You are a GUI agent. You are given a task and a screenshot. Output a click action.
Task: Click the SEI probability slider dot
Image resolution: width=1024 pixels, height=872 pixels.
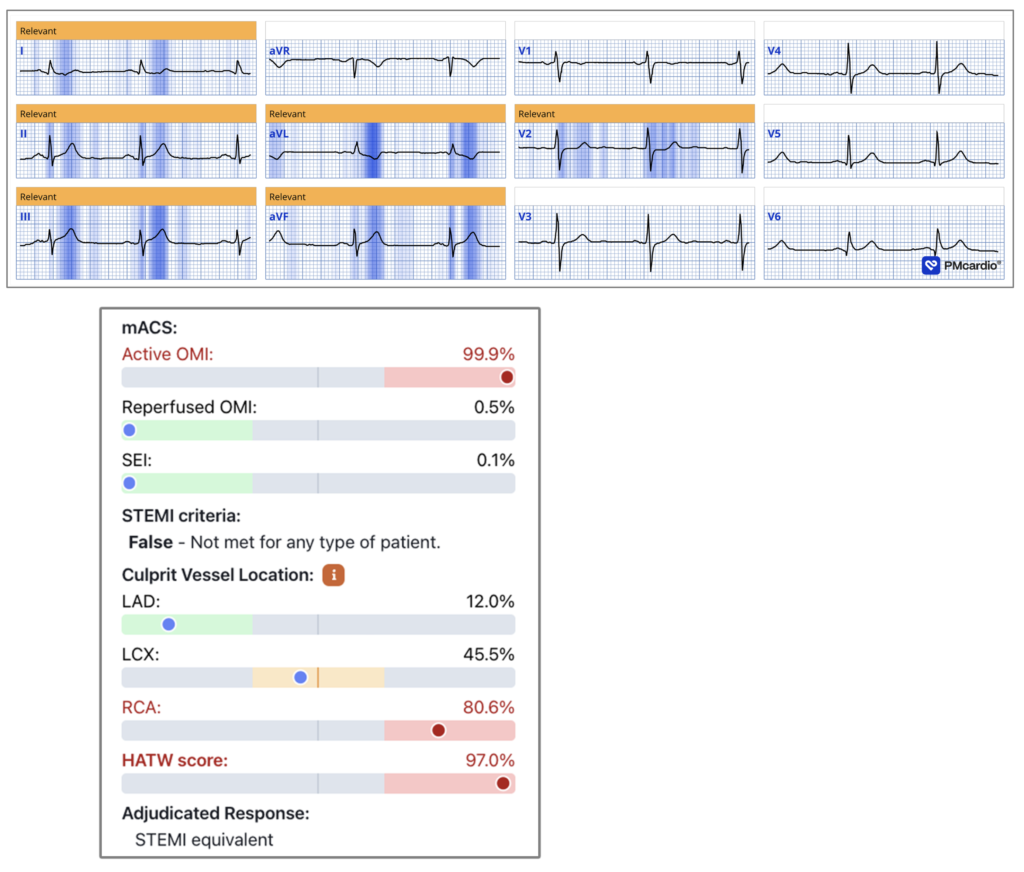click(x=129, y=484)
